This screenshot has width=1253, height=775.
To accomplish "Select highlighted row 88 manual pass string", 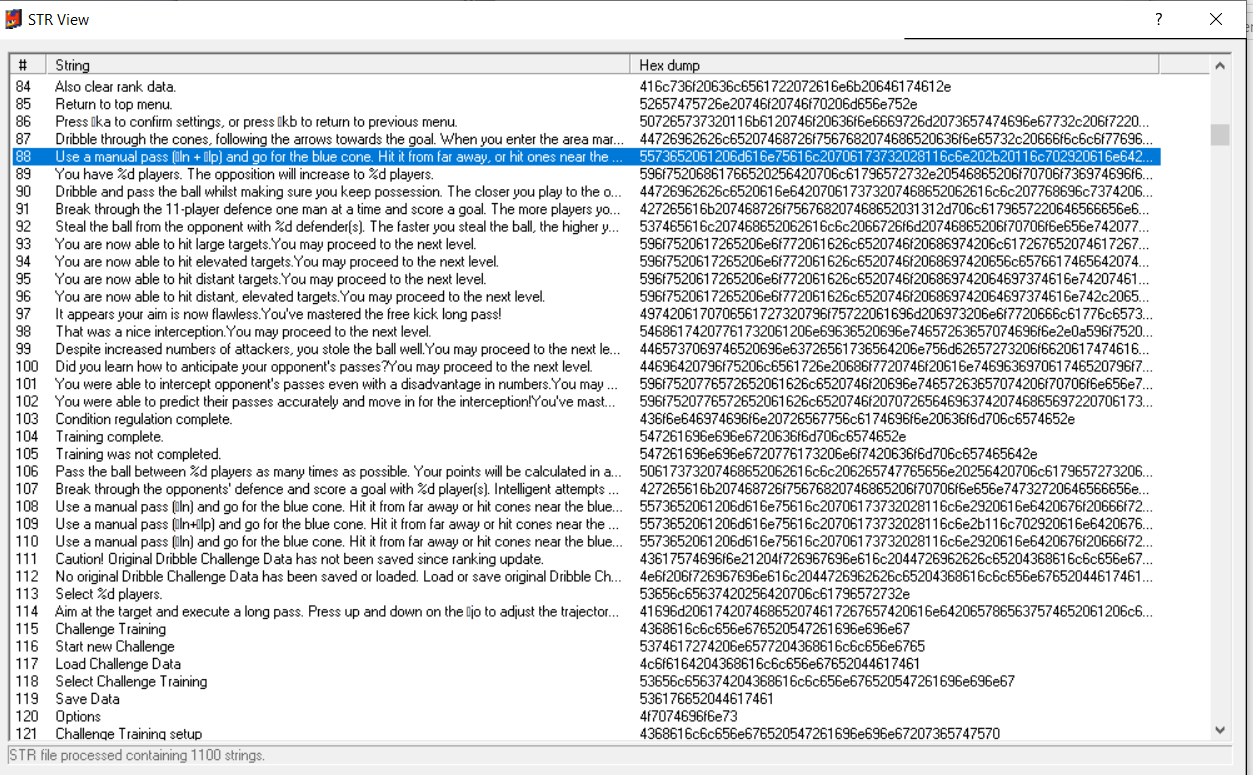I will [x=585, y=157].
